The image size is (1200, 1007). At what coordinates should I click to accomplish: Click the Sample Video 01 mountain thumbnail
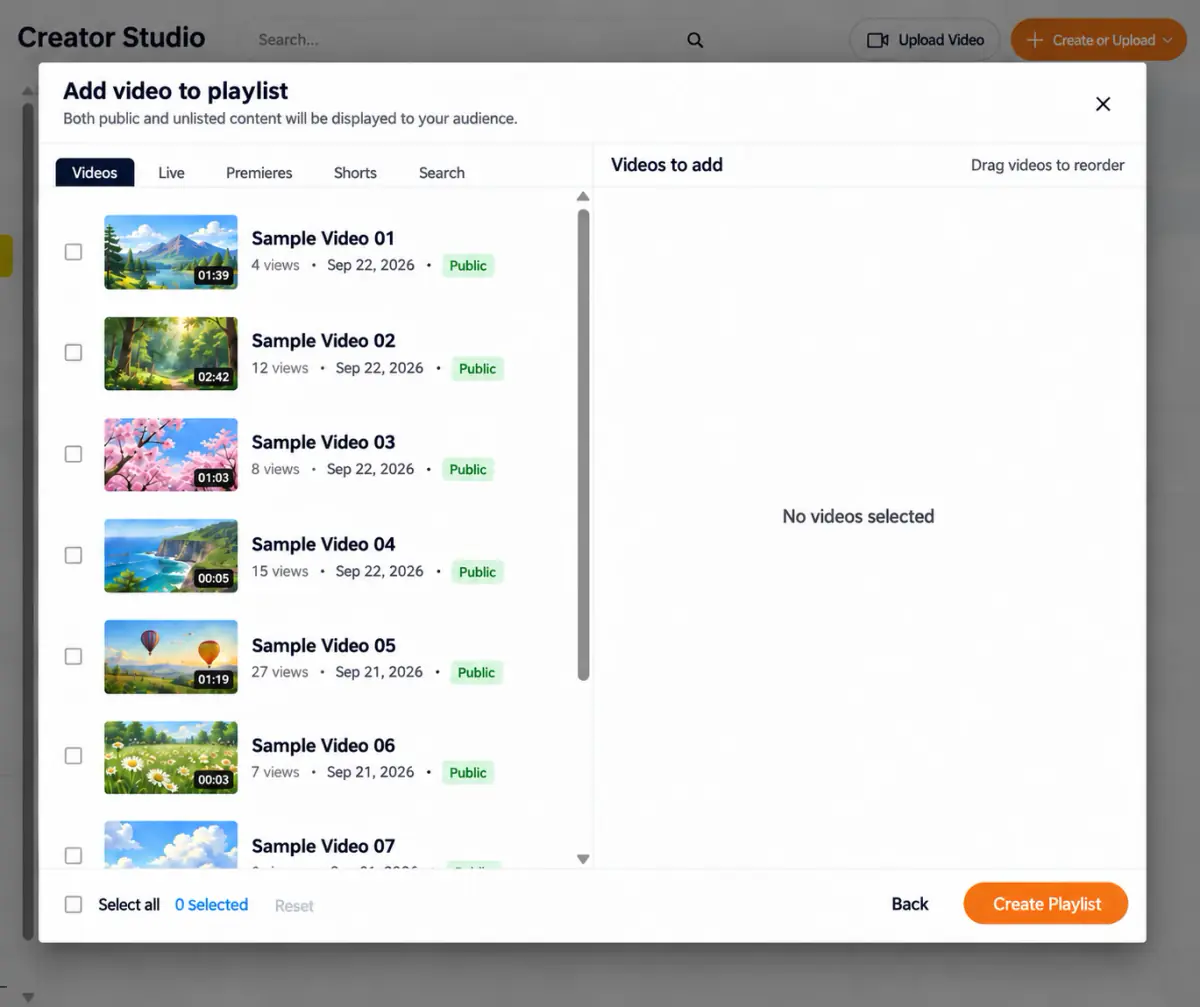pyautogui.click(x=171, y=252)
